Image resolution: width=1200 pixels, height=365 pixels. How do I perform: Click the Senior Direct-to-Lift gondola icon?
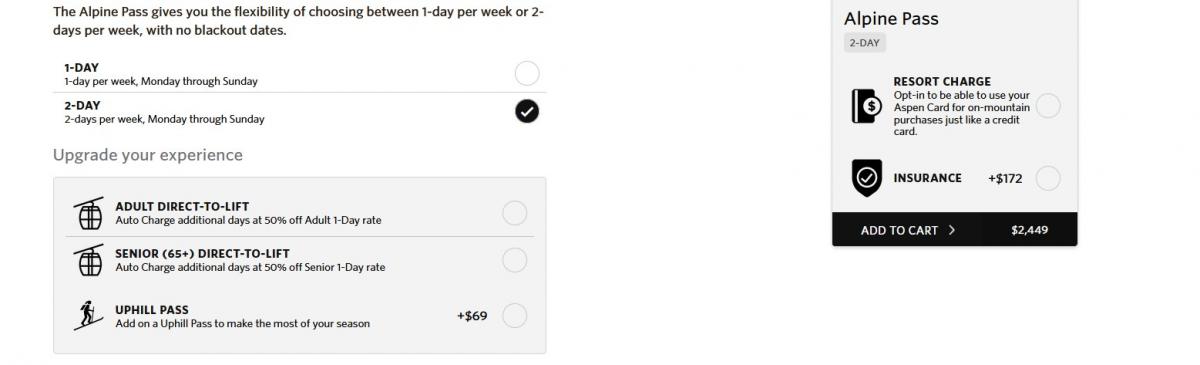point(89,261)
